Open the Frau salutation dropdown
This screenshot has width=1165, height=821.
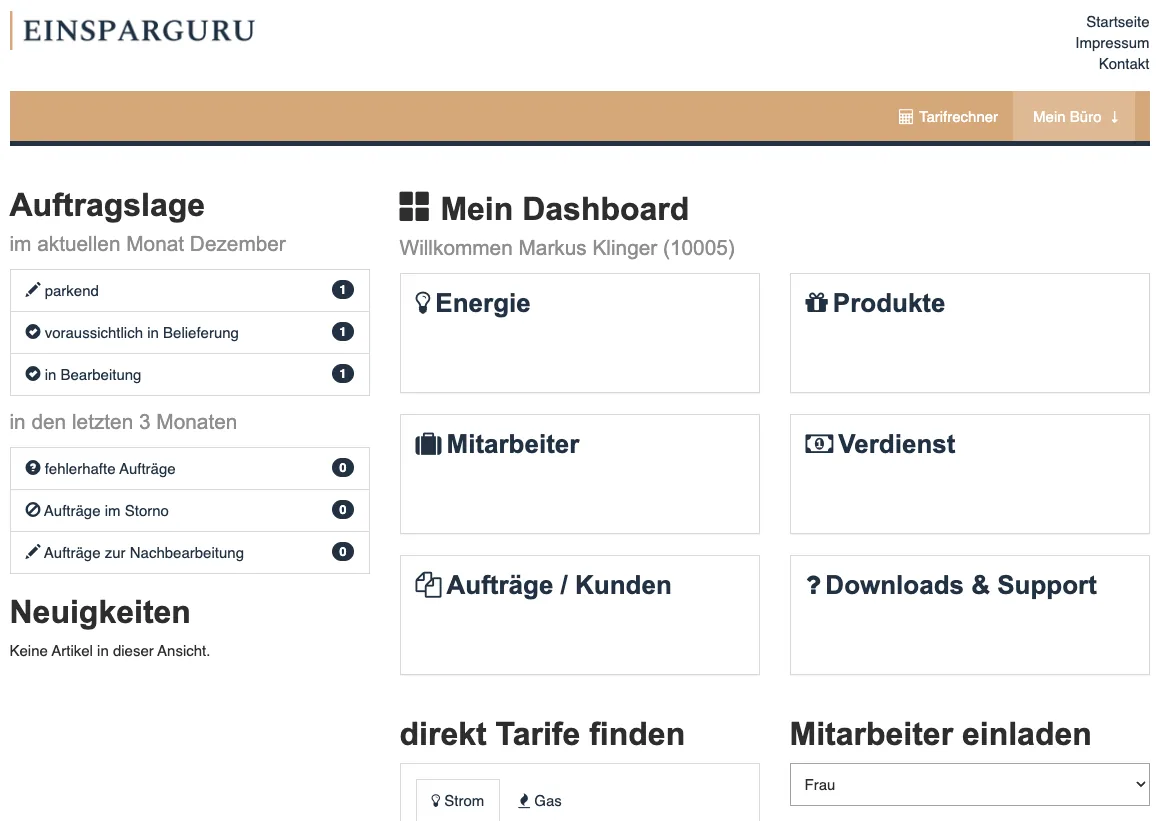point(970,785)
